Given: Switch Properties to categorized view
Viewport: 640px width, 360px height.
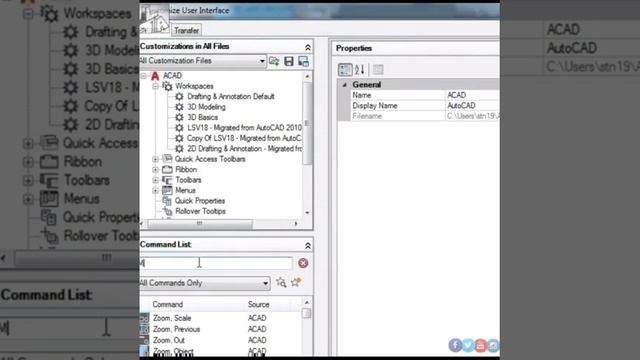Looking at the screenshot, I should click(x=345, y=70).
